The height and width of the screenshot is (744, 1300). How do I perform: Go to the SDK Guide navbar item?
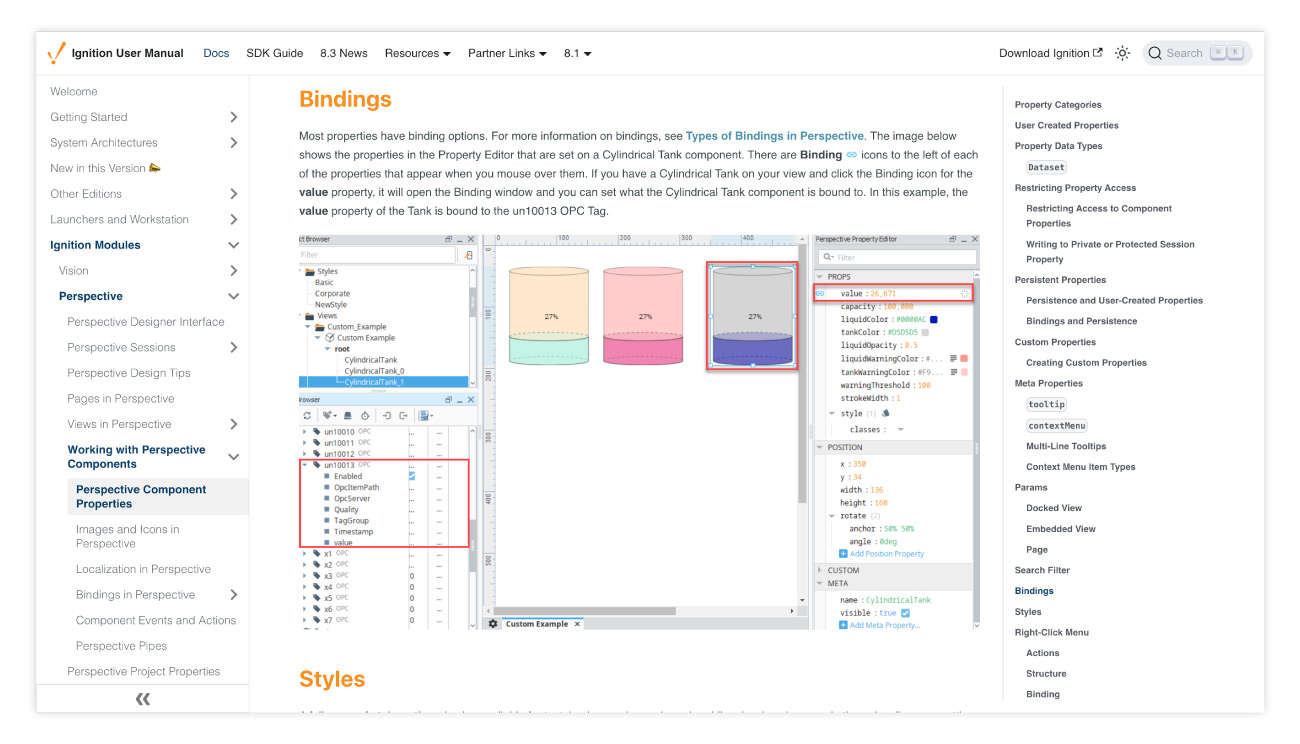(x=275, y=53)
